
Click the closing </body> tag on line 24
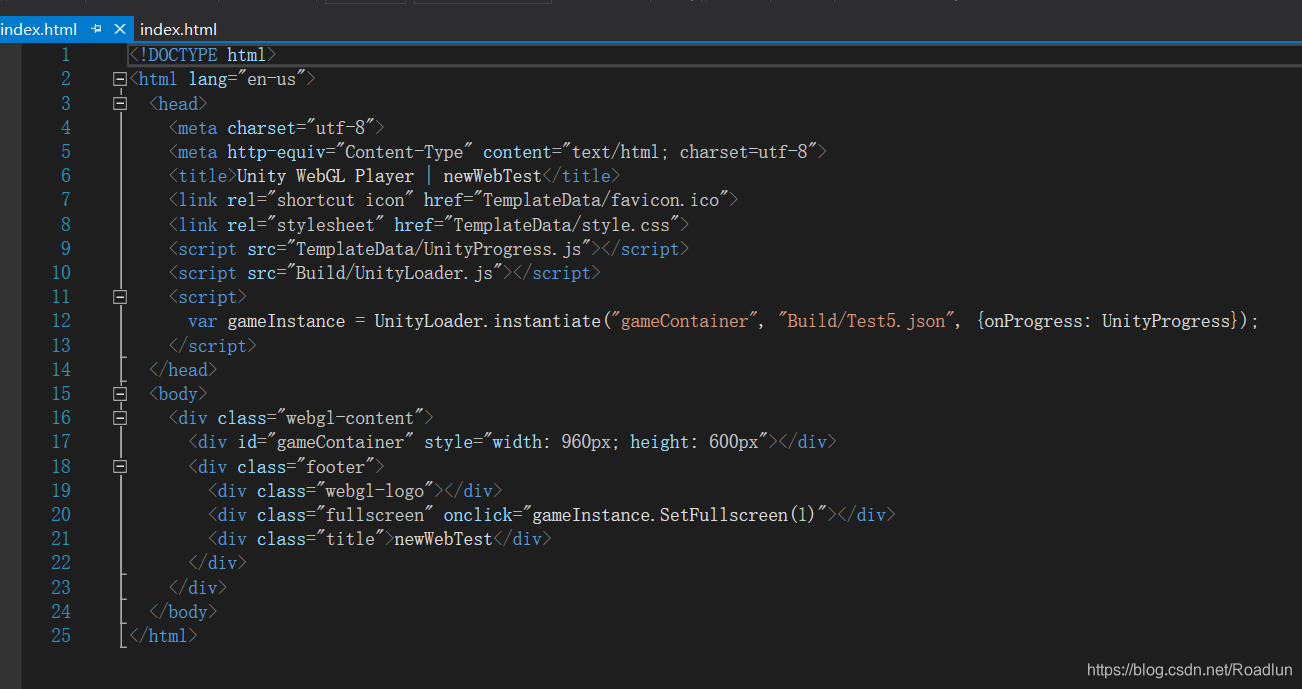pos(182,612)
